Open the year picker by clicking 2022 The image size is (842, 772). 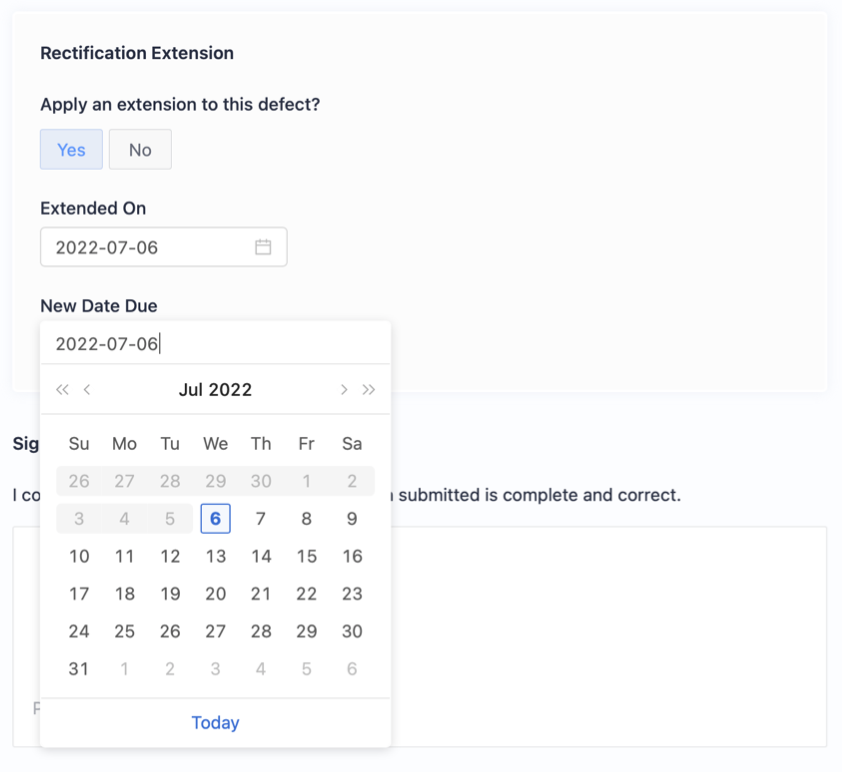tap(231, 390)
